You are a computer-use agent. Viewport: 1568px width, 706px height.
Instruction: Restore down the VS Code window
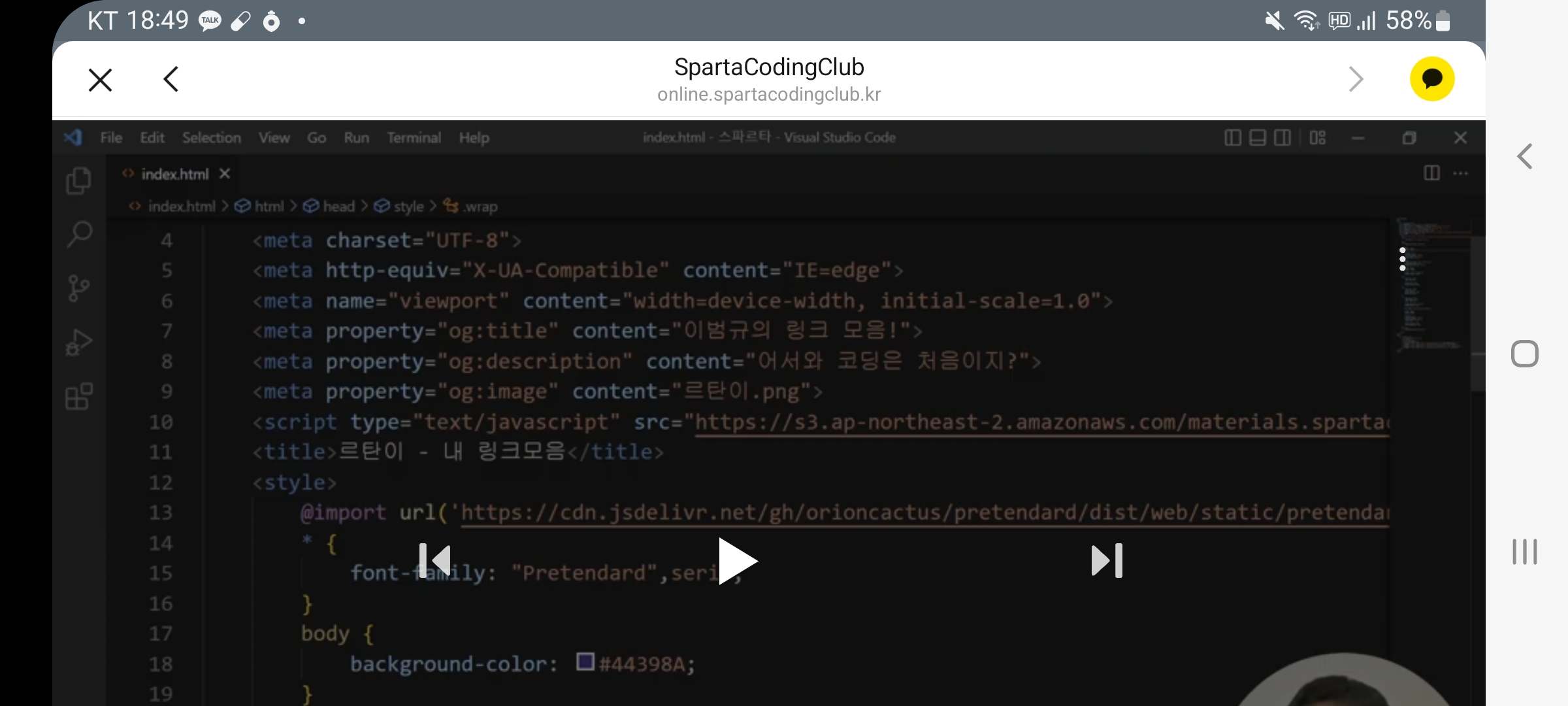tap(1409, 138)
